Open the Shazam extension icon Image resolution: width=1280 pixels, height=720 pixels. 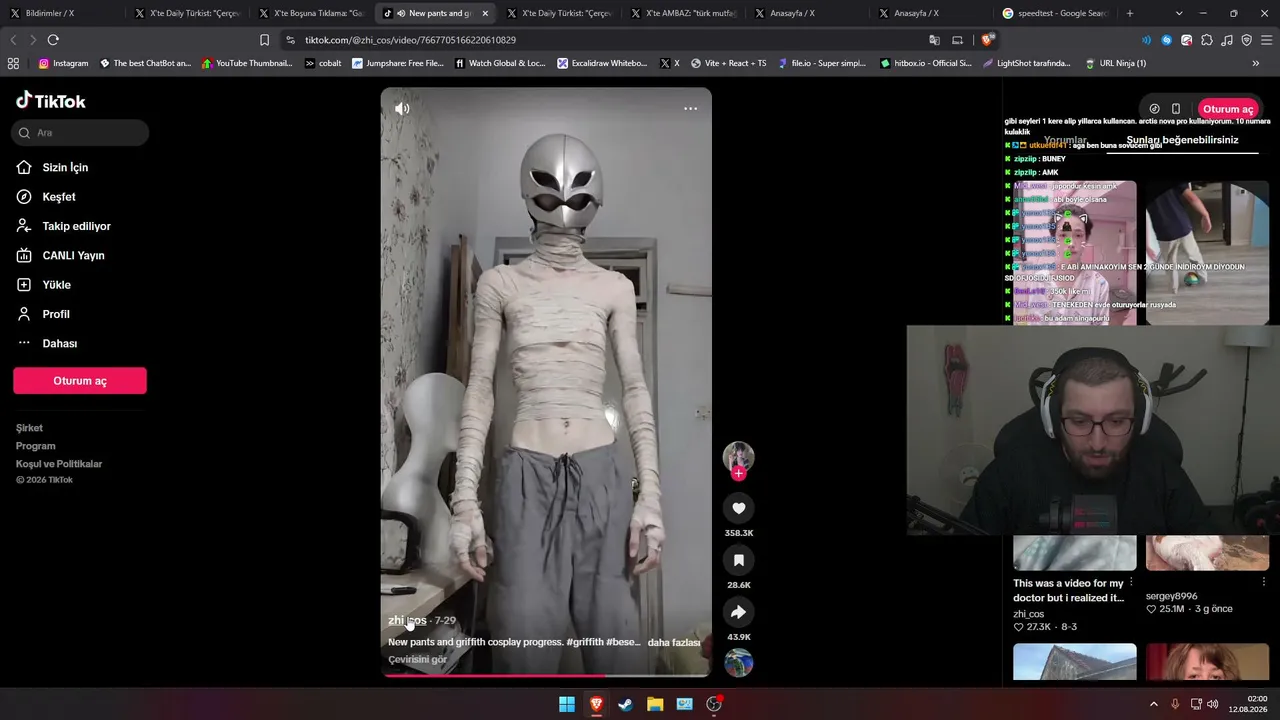point(1166,40)
